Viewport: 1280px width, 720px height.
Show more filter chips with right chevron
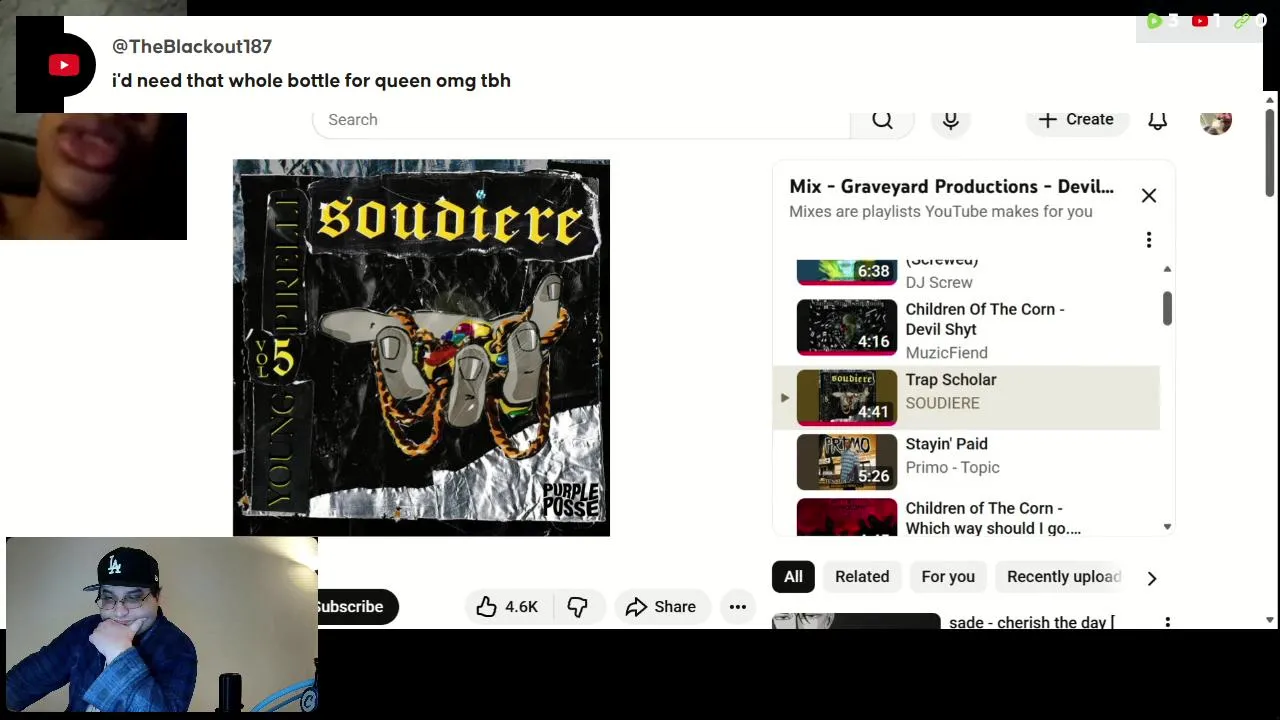pyautogui.click(x=1152, y=578)
